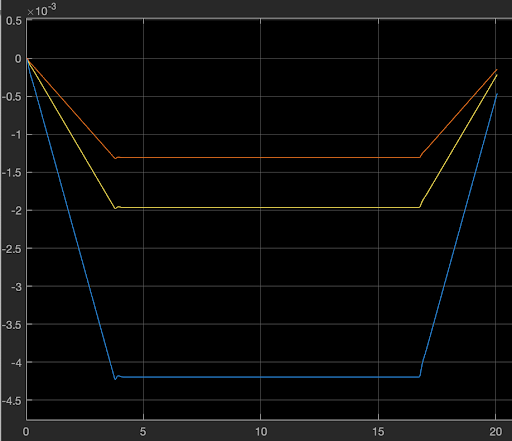The image size is (512, 441).
Task: Click the x-axis tick label 20
Action: tap(495, 432)
